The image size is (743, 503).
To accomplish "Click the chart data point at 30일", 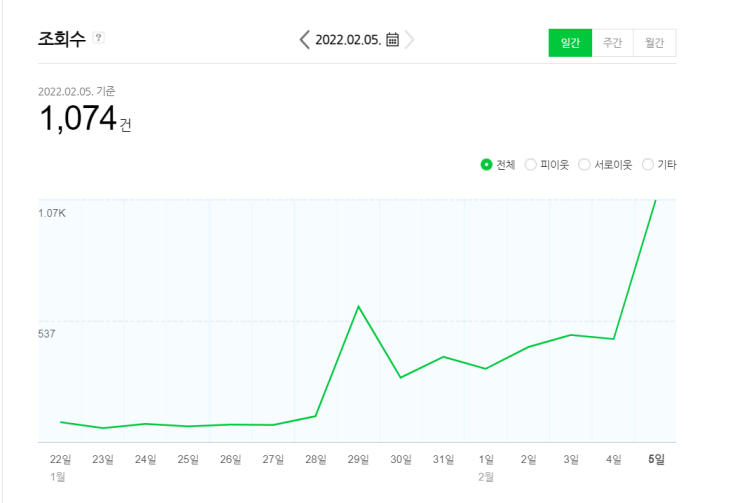I will (x=401, y=377).
